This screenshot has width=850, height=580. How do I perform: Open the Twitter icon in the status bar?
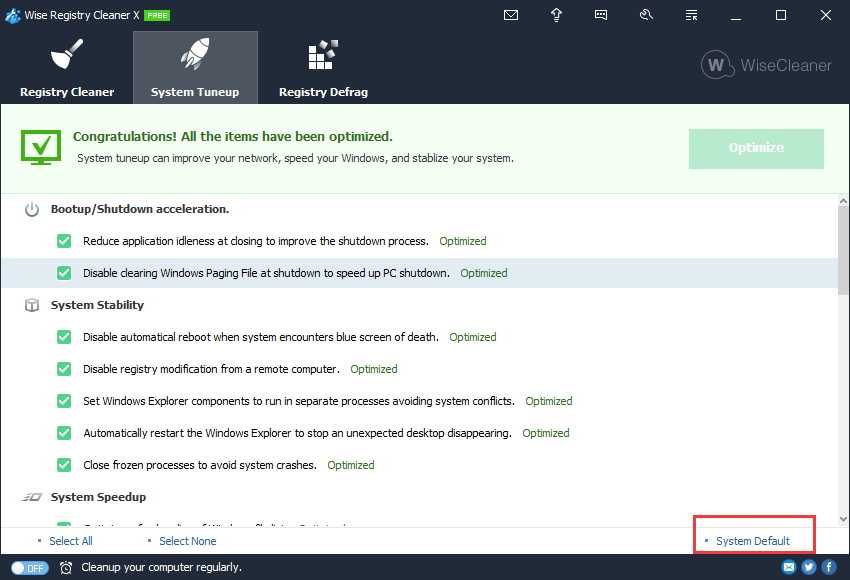pyautogui.click(x=809, y=567)
